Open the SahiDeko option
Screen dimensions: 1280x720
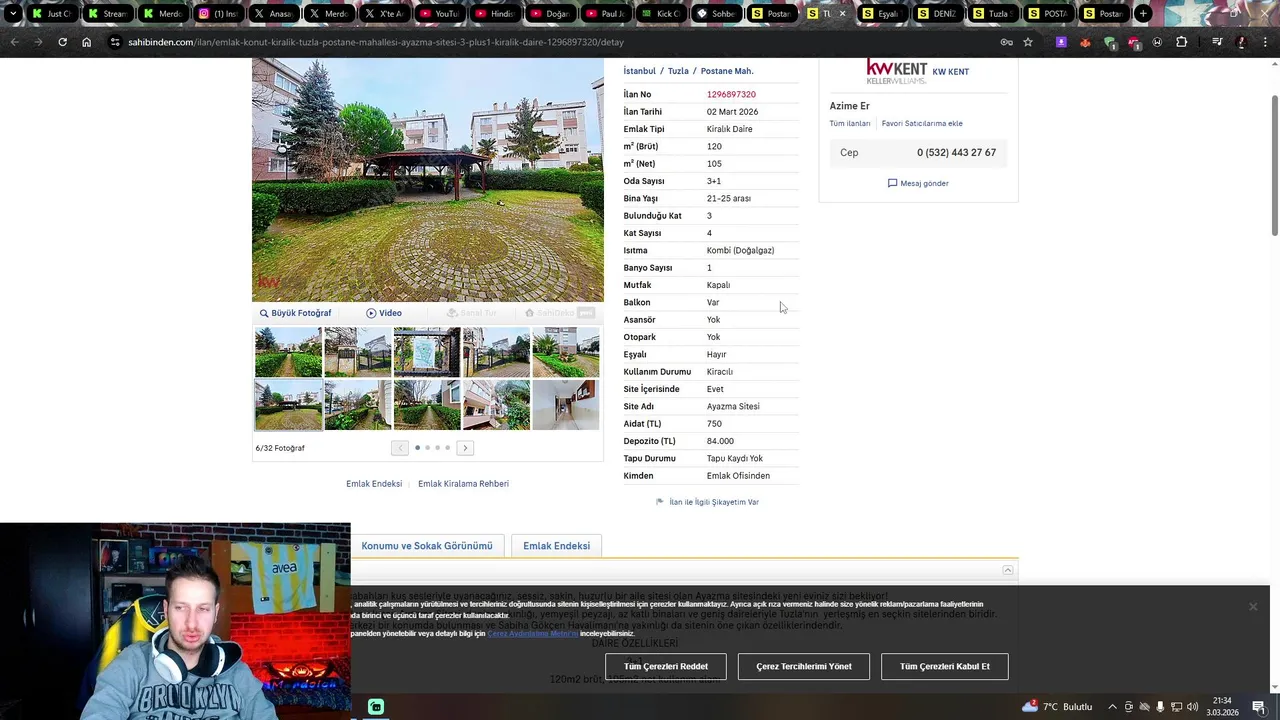[560, 313]
